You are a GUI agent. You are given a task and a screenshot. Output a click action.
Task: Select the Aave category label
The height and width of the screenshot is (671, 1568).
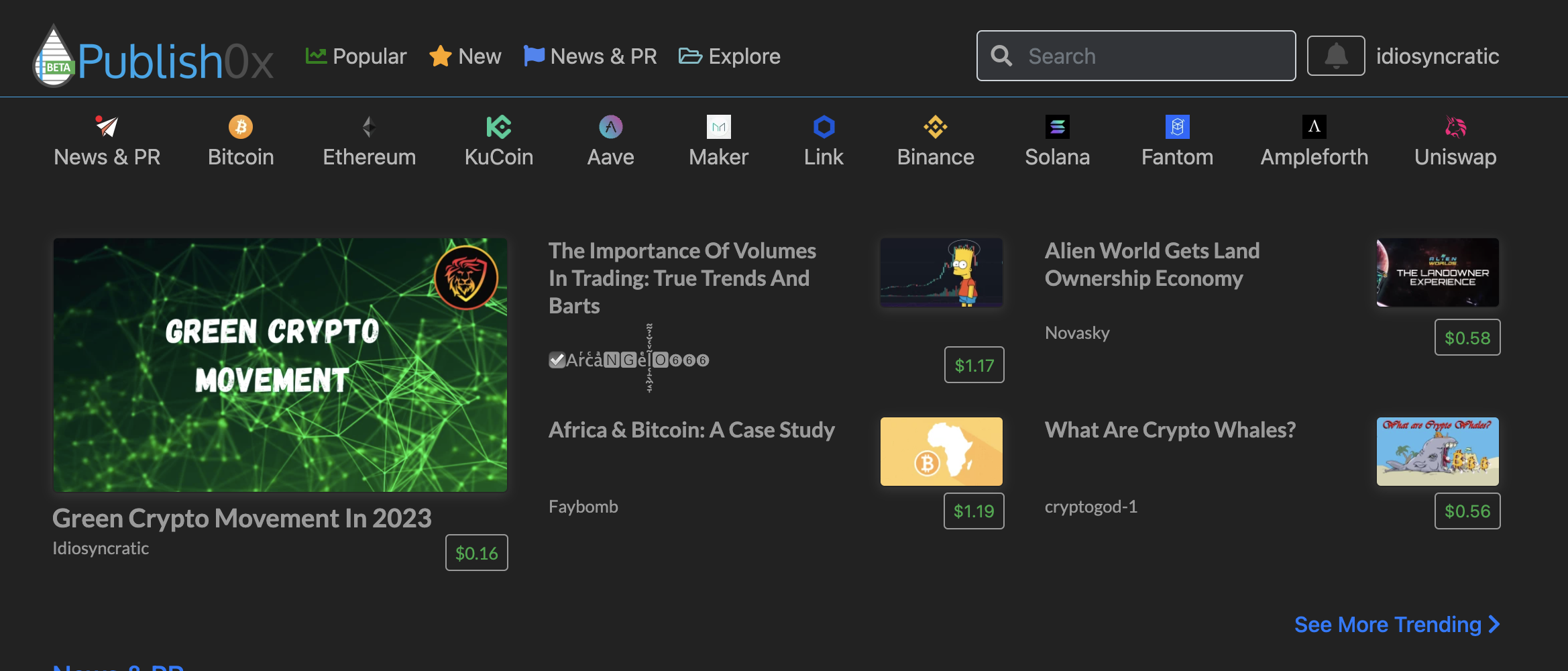click(x=610, y=157)
